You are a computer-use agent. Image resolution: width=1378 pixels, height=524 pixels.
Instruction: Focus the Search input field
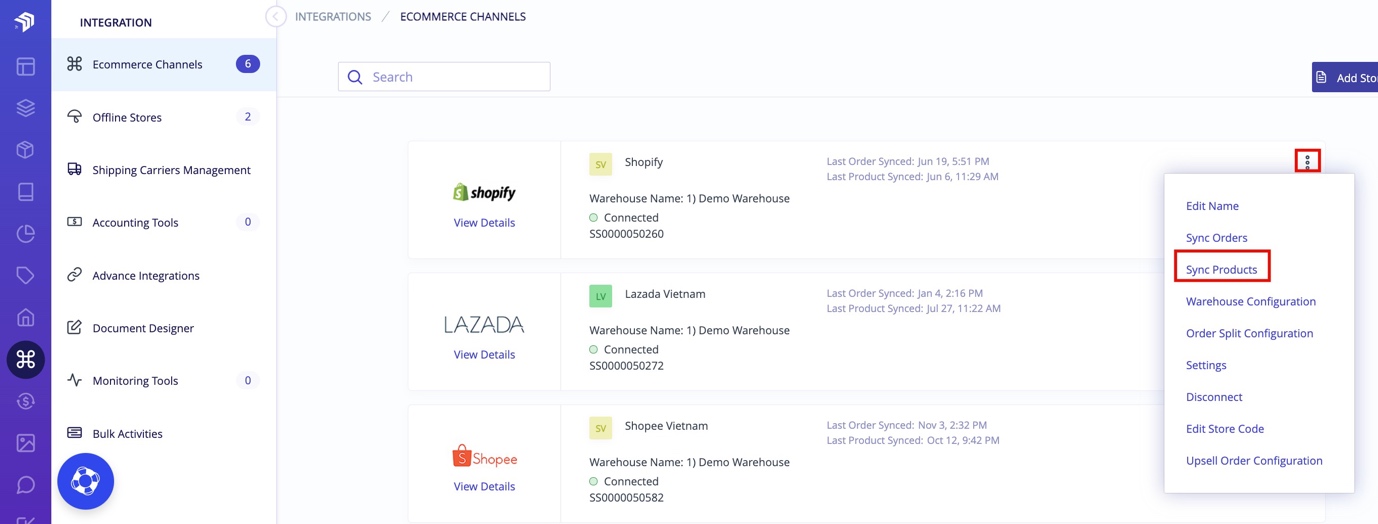click(x=444, y=77)
